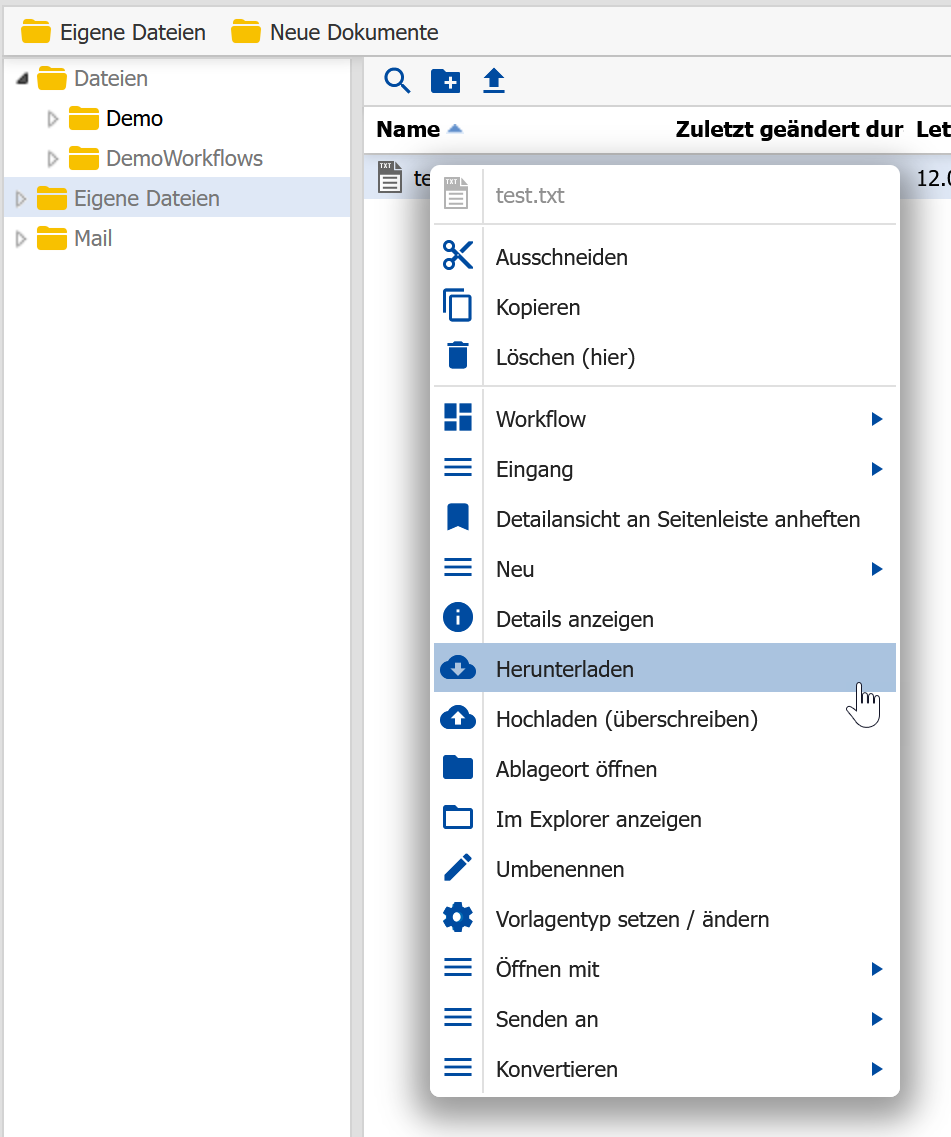Image resolution: width=951 pixels, height=1137 pixels.
Task: Expand the DemoWorkflows folder arrow
Action: click(x=52, y=158)
